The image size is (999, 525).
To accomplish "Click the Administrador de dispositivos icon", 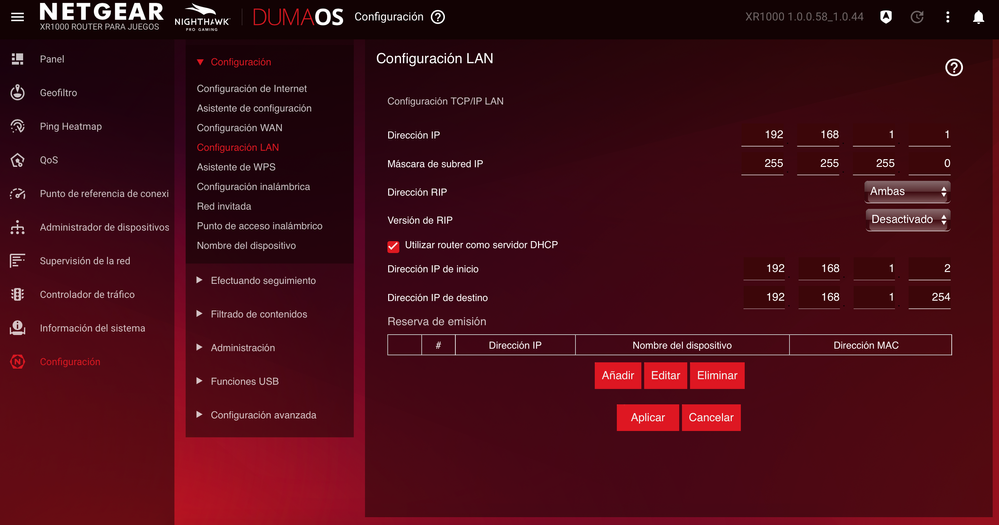I will (x=17, y=227).
